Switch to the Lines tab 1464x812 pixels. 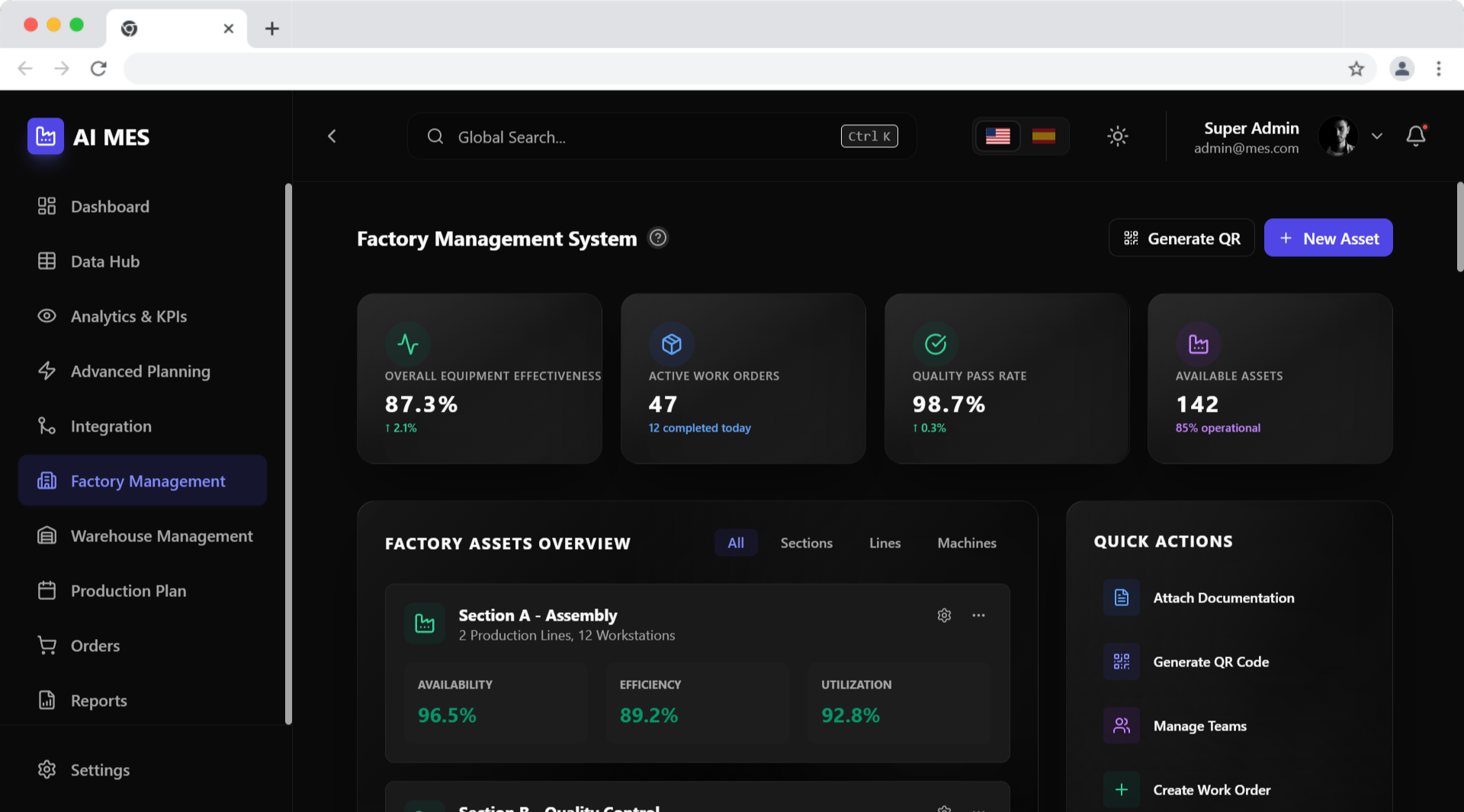point(884,543)
